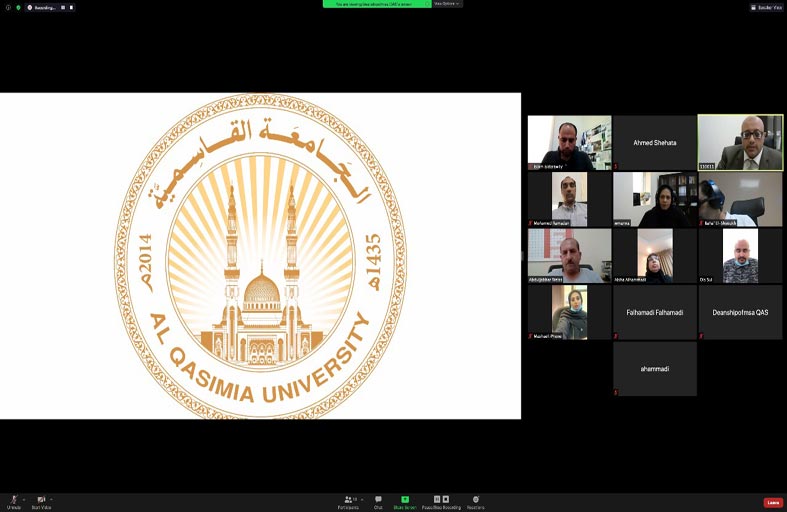Open audio options arrow beside Unmute
Image resolution: width=787 pixels, height=512 pixels.
click(x=24, y=499)
